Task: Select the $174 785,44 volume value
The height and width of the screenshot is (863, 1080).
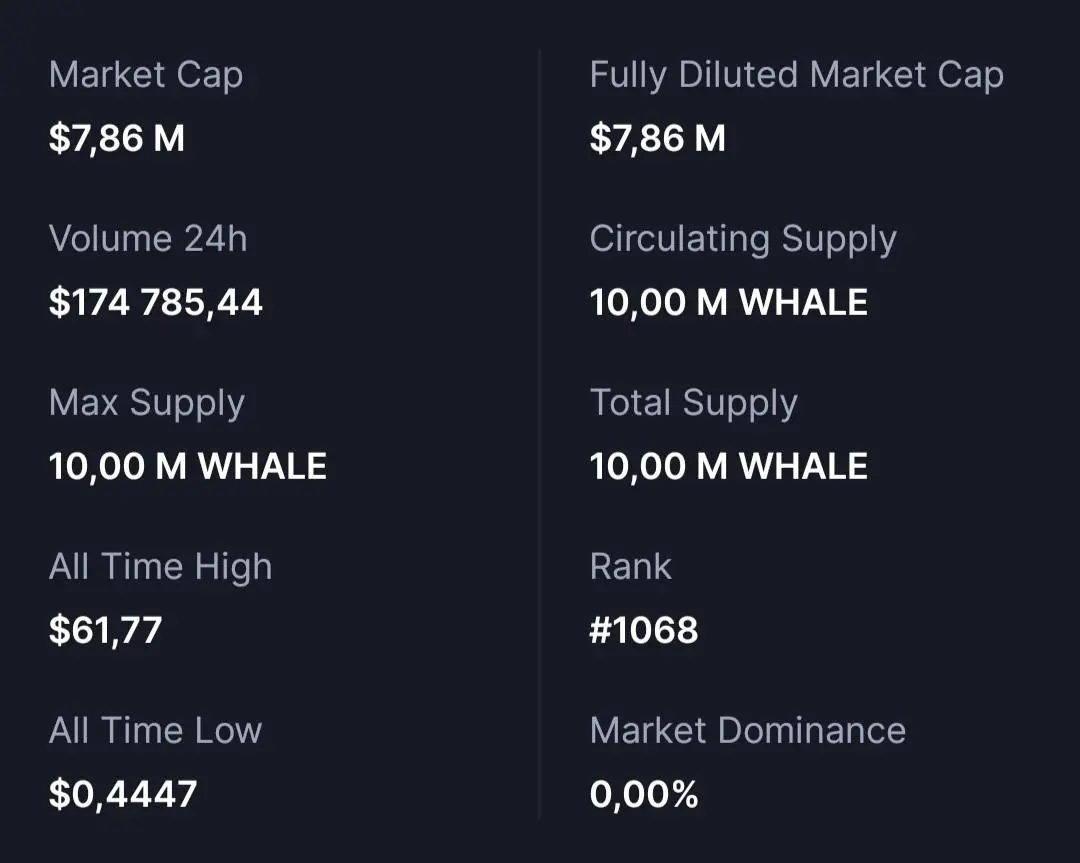Action: pos(156,302)
